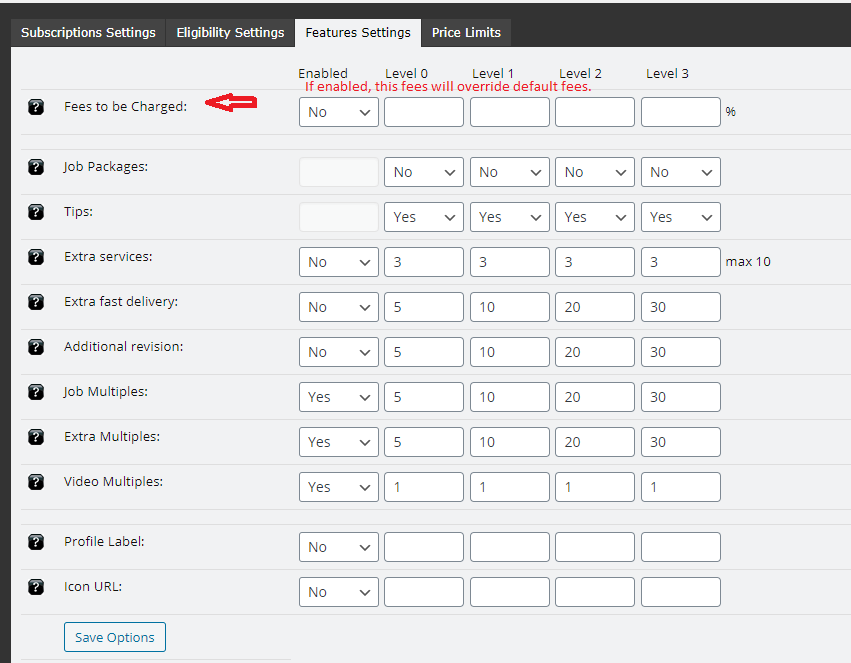Click the Save Options button
Image resolution: width=851 pixels, height=663 pixels.
[115, 637]
